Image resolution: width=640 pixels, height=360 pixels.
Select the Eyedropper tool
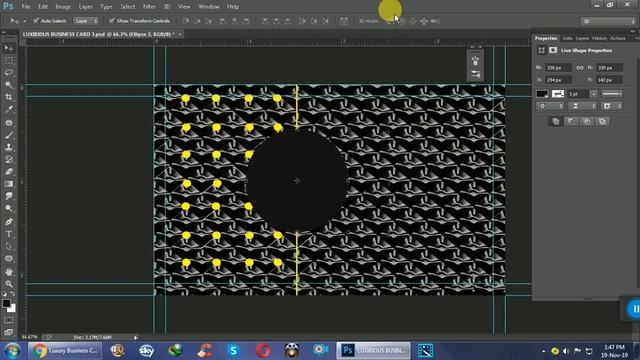(x=9, y=109)
